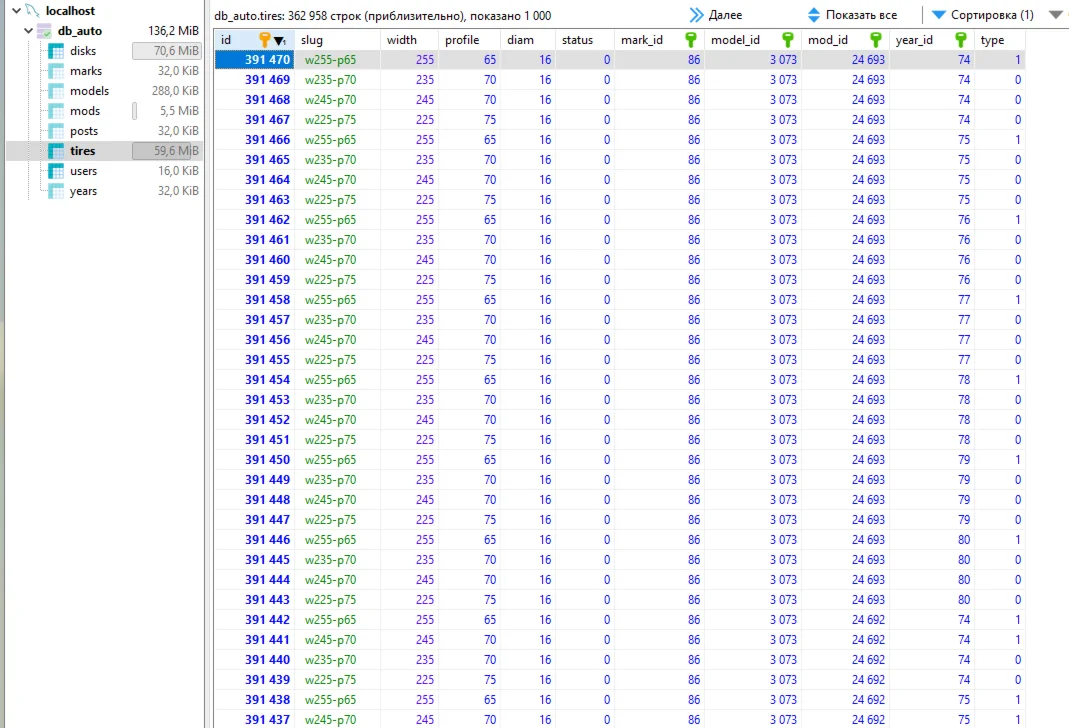Image resolution: width=1069 pixels, height=728 pixels.
Task: Sort by the type column header
Action: pos(999,40)
